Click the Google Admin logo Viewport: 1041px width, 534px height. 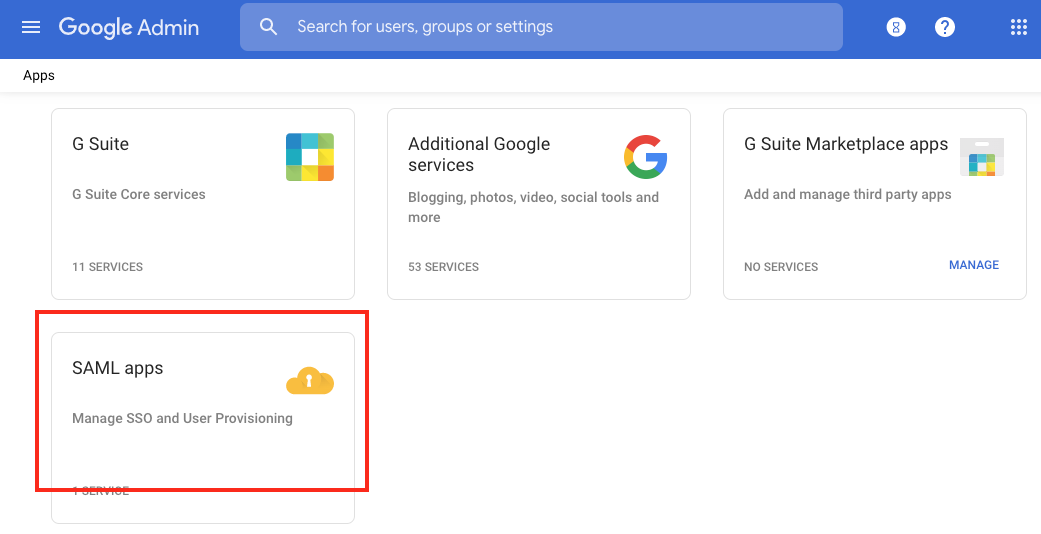129,27
